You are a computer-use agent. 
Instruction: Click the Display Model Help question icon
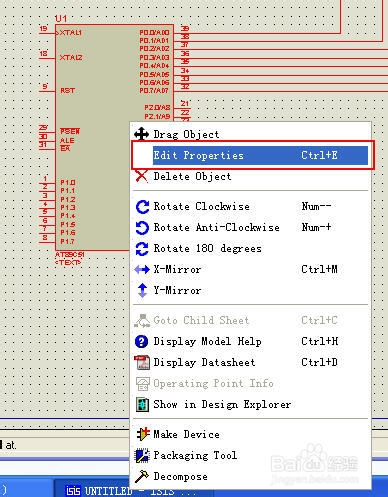[142, 341]
